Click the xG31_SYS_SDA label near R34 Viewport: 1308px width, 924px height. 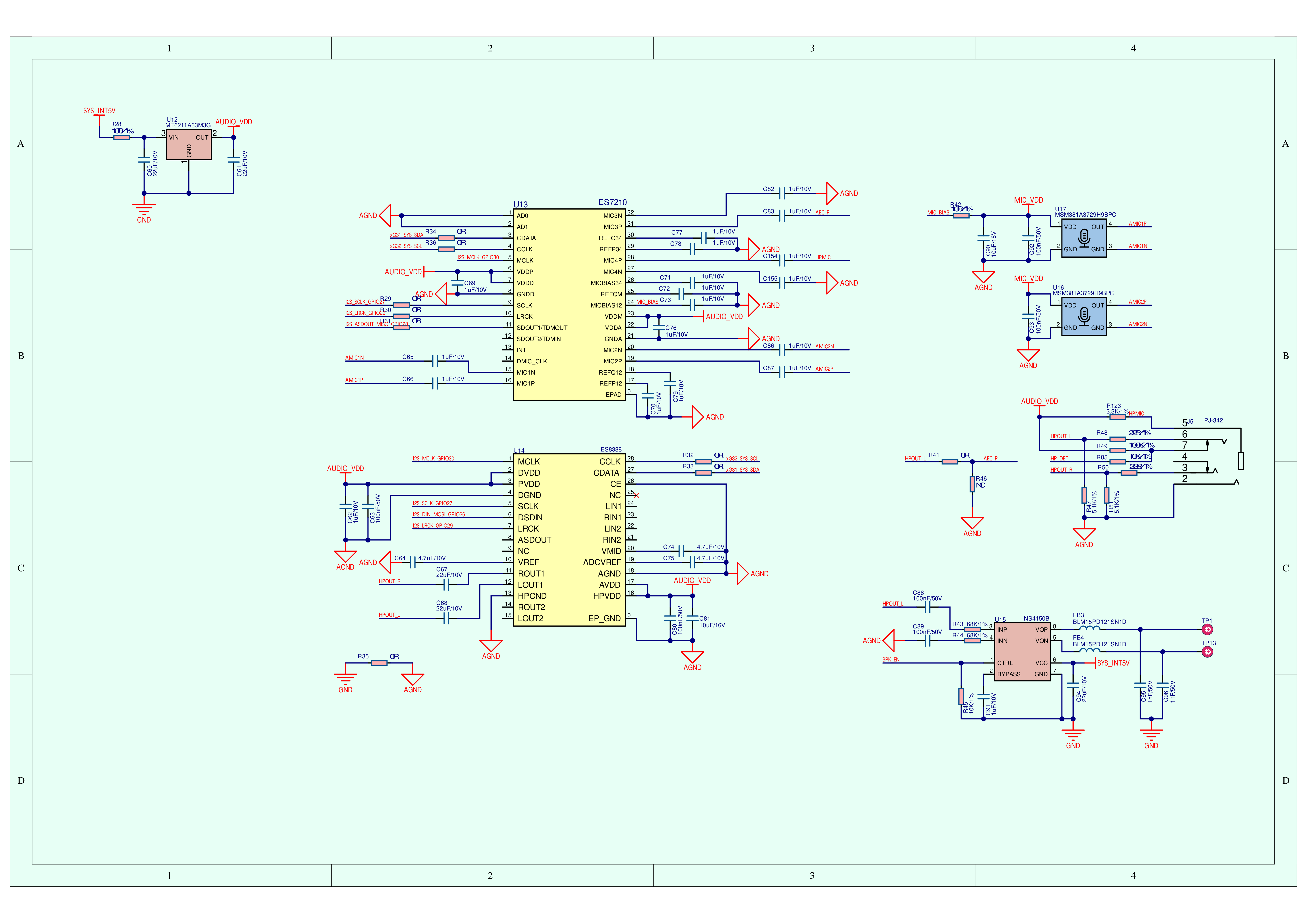click(407, 235)
